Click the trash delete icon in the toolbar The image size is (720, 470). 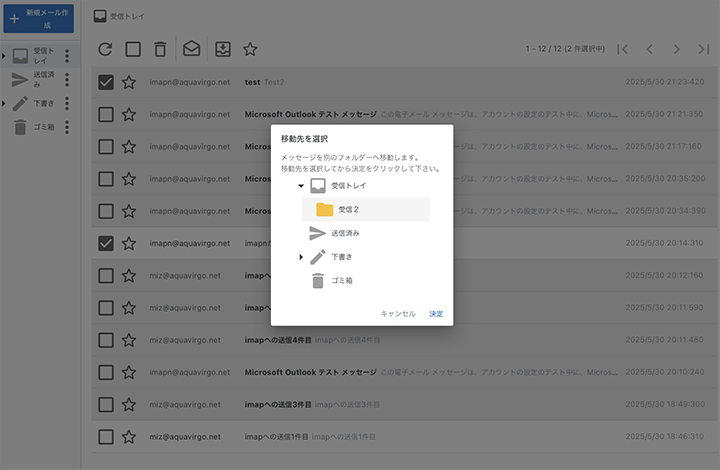pyautogui.click(x=160, y=49)
